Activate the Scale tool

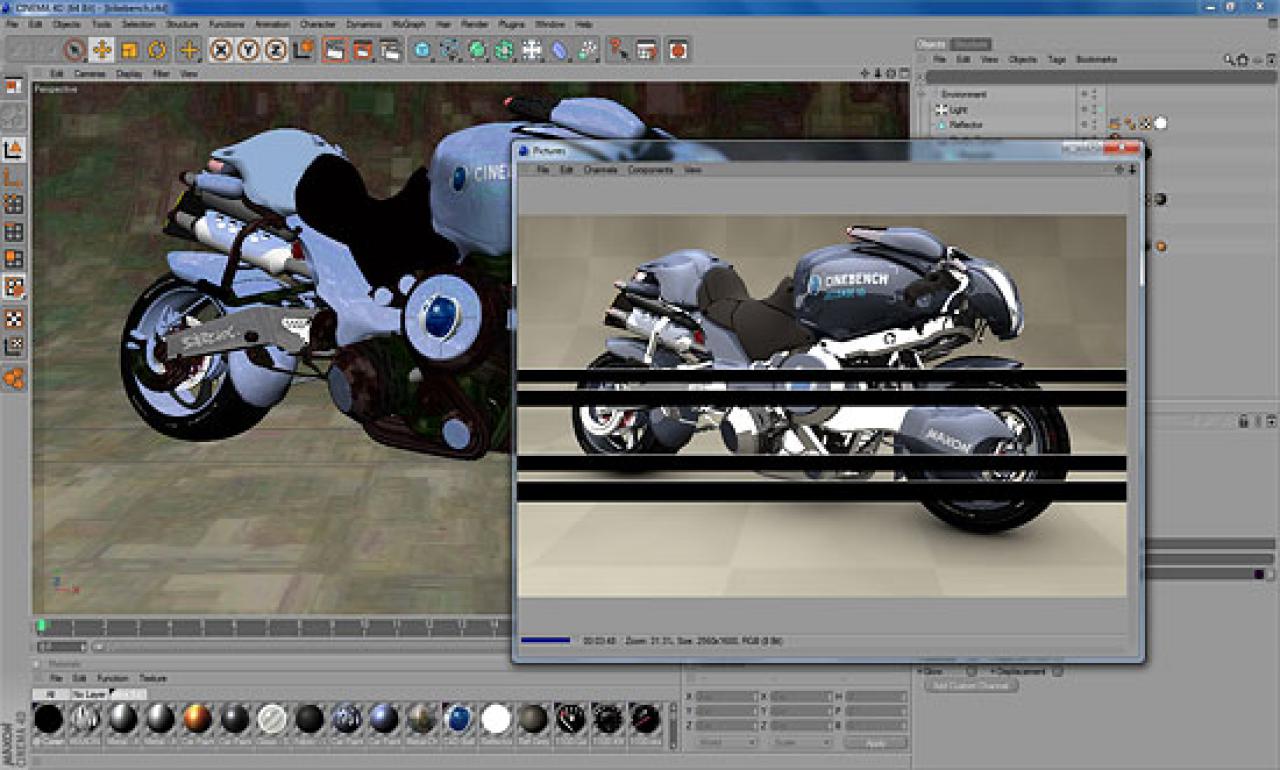click(129, 49)
